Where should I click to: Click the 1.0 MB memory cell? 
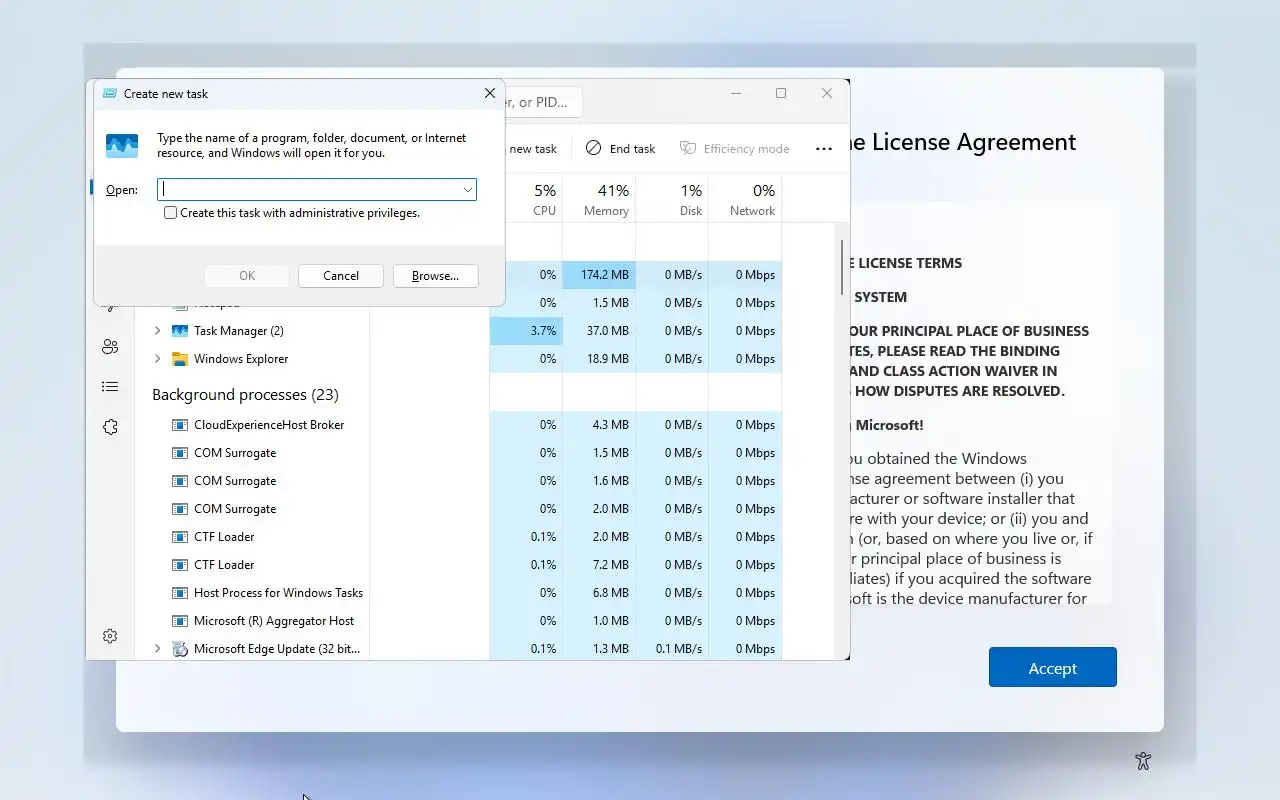(x=599, y=621)
